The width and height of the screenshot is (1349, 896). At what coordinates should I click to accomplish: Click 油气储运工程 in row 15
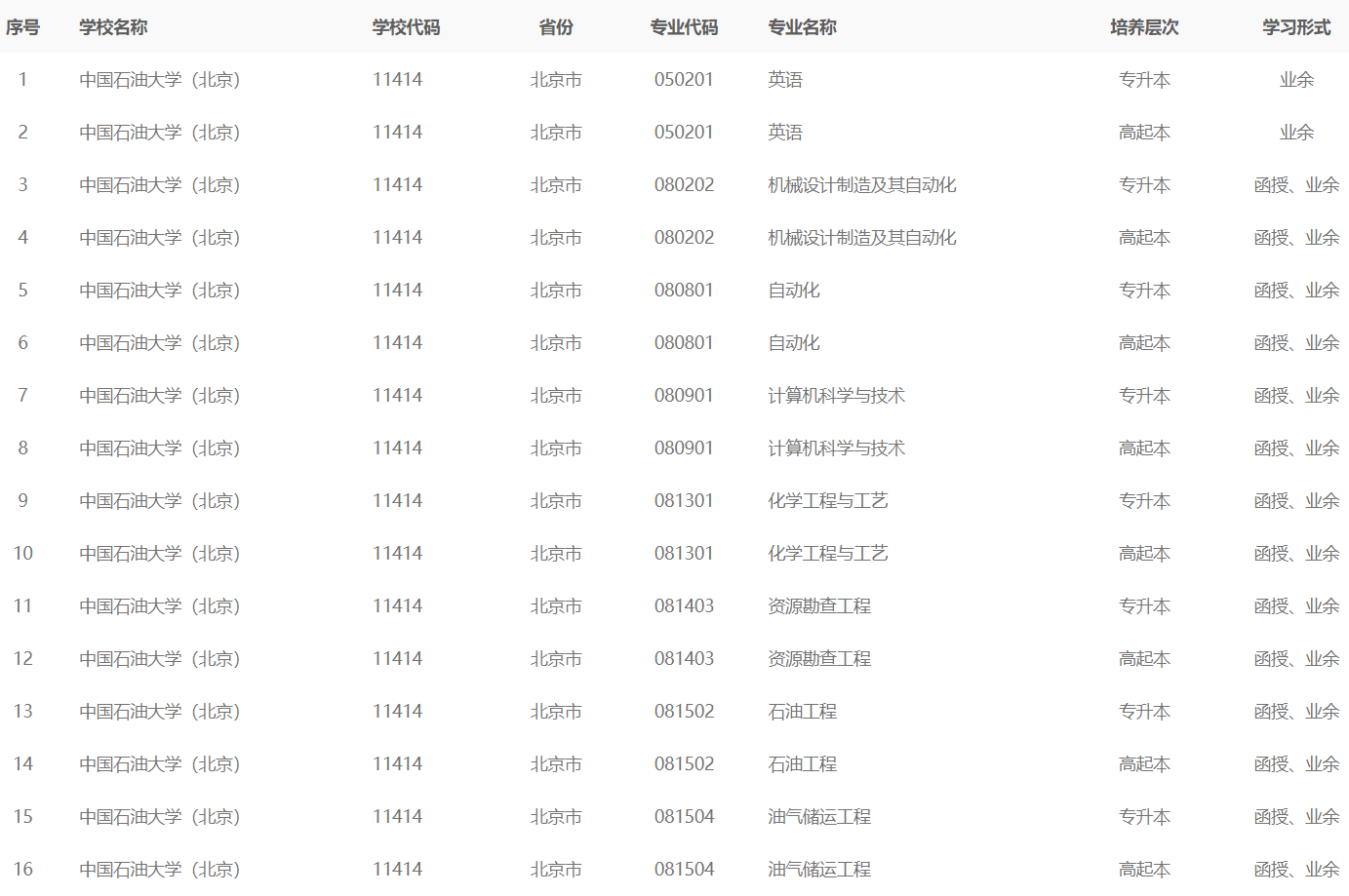point(819,817)
